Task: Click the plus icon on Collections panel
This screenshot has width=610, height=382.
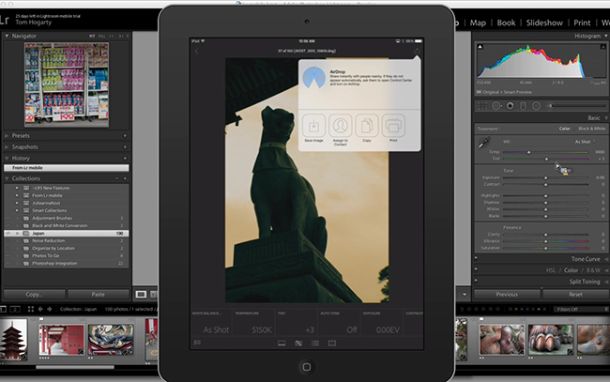Action: click(x=125, y=179)
